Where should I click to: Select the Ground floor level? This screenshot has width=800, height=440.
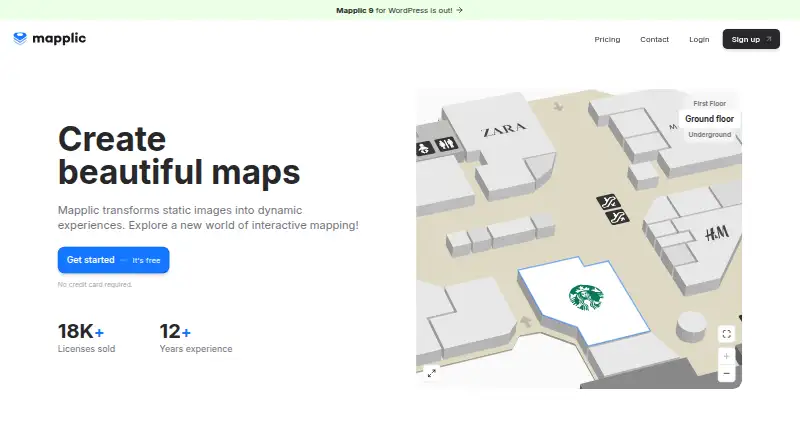click(x=709, y=119)
